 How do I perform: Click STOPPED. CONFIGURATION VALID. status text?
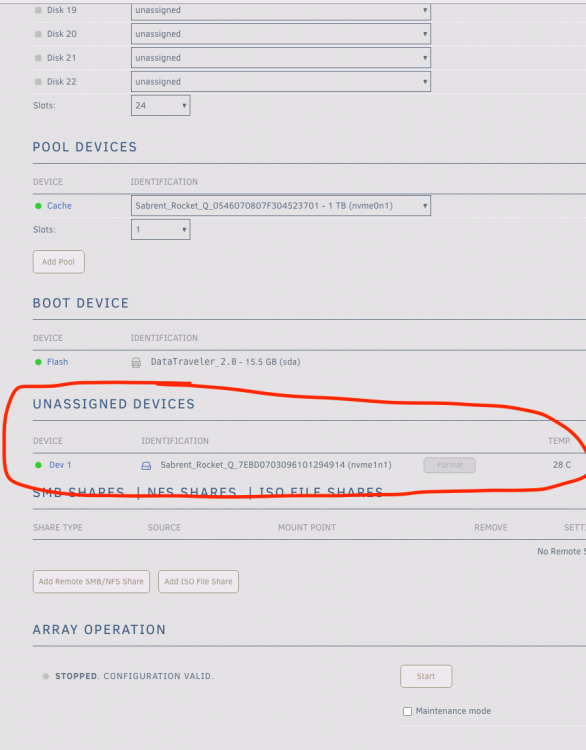[134, 676]
